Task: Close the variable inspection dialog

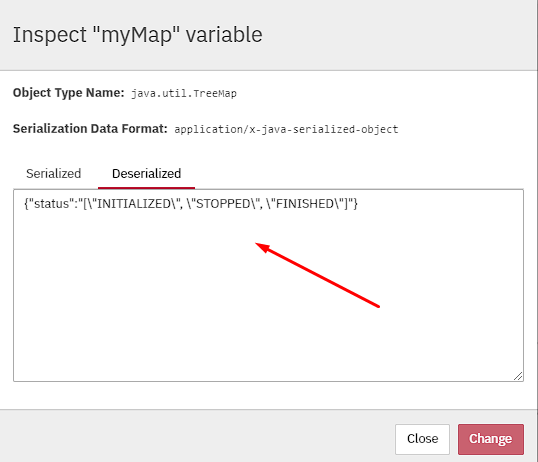Action: tap(422, 439)
